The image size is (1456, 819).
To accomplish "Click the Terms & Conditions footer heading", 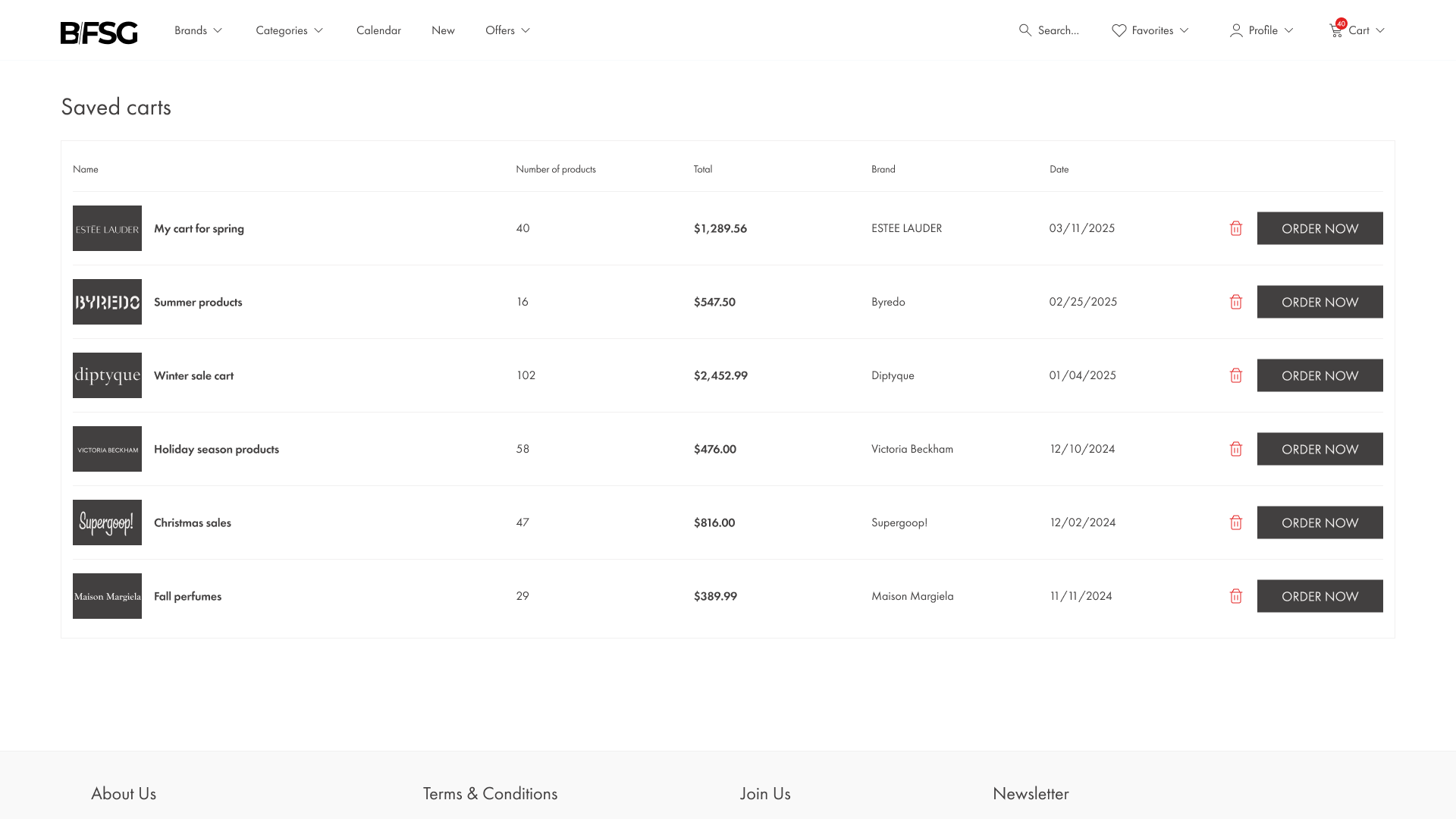I will click(x=490, y=793).
